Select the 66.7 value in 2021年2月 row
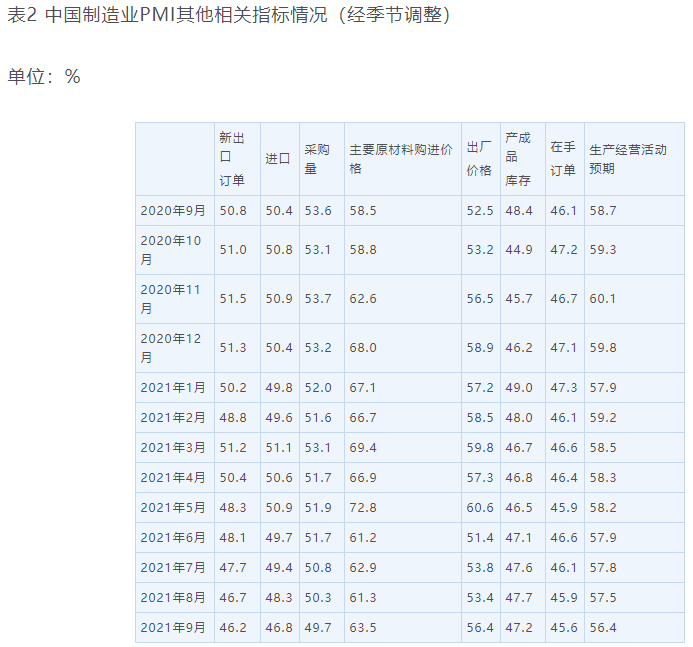The width and height of the screenshot is (693, 647). (x=363, y=418)
